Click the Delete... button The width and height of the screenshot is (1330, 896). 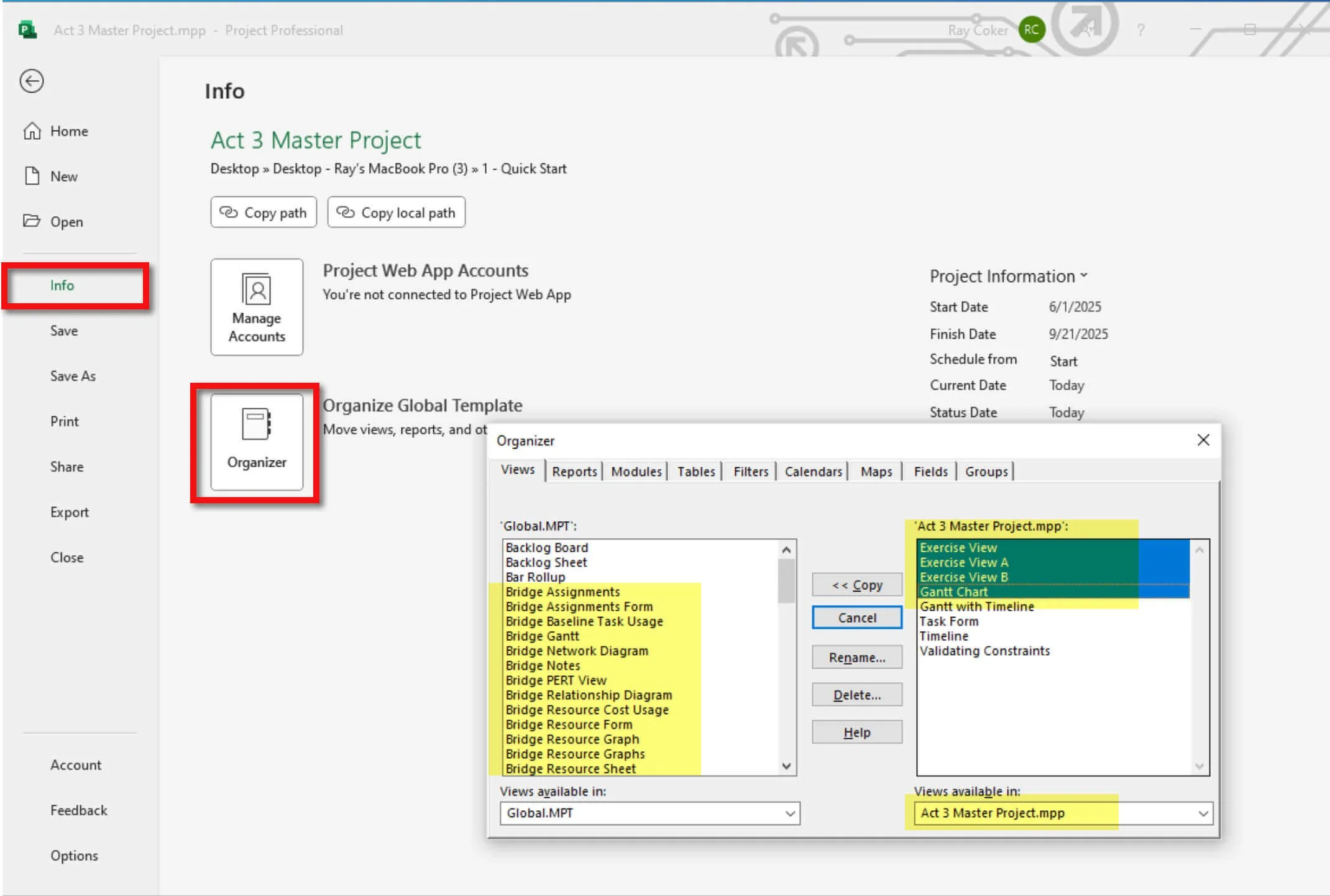click(x=857, y=695)
